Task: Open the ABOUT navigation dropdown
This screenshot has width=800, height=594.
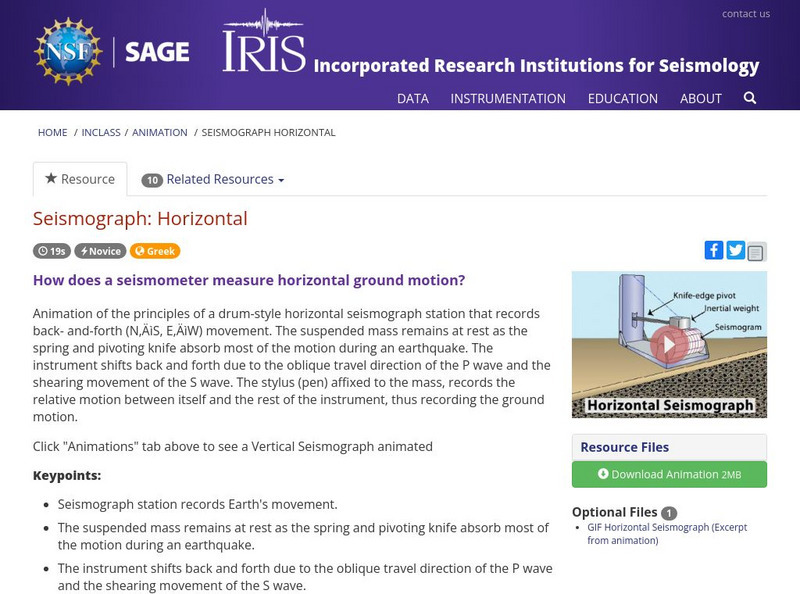Action: coord(701,99)
